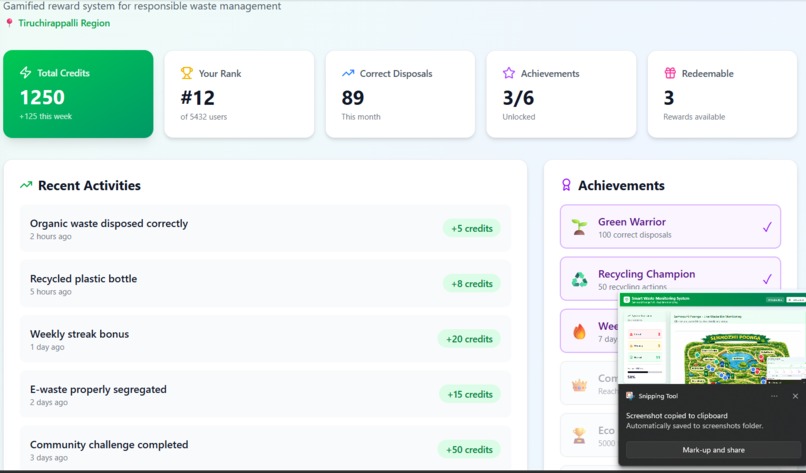The width and height of the screenshot is (806, 473).
Task: Click the +8 credits badge
Action: click(472, 283)
